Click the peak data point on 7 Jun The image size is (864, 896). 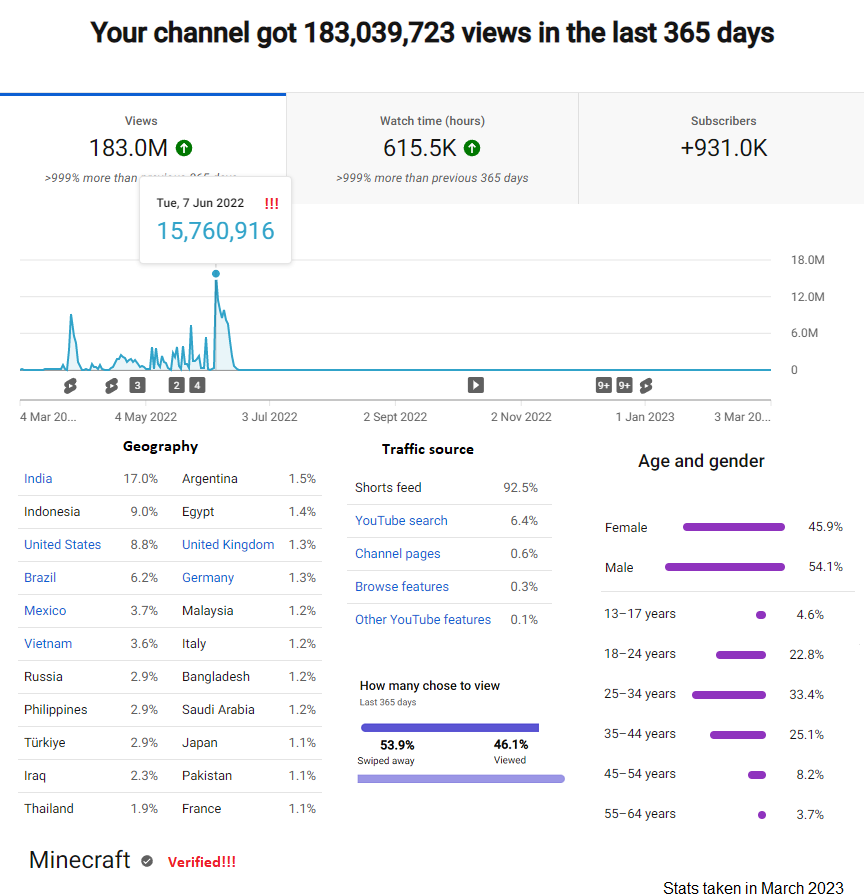215,274
